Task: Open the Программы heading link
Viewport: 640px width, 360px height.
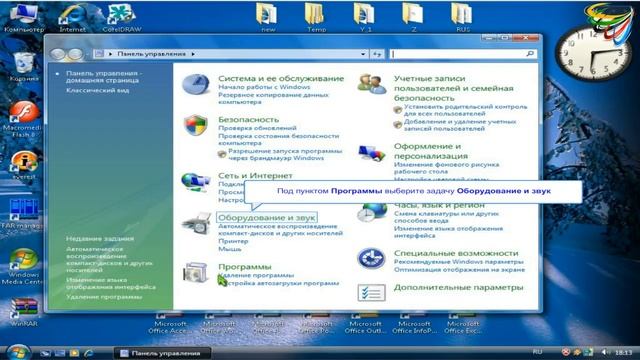Action: (x=244, y=267)
